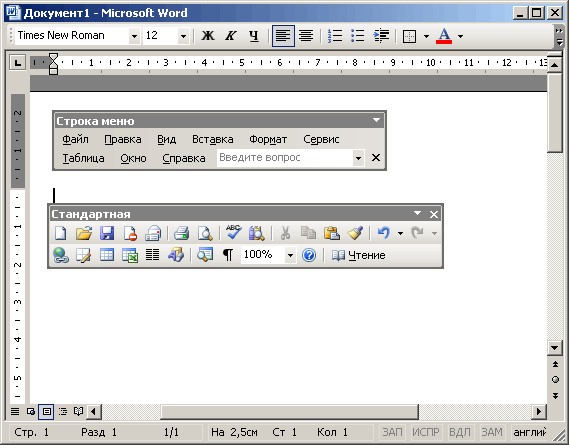Viewport: 569px width, 445px height.
Task: Click the Чтение reading layout button
Action: (359, 255)
